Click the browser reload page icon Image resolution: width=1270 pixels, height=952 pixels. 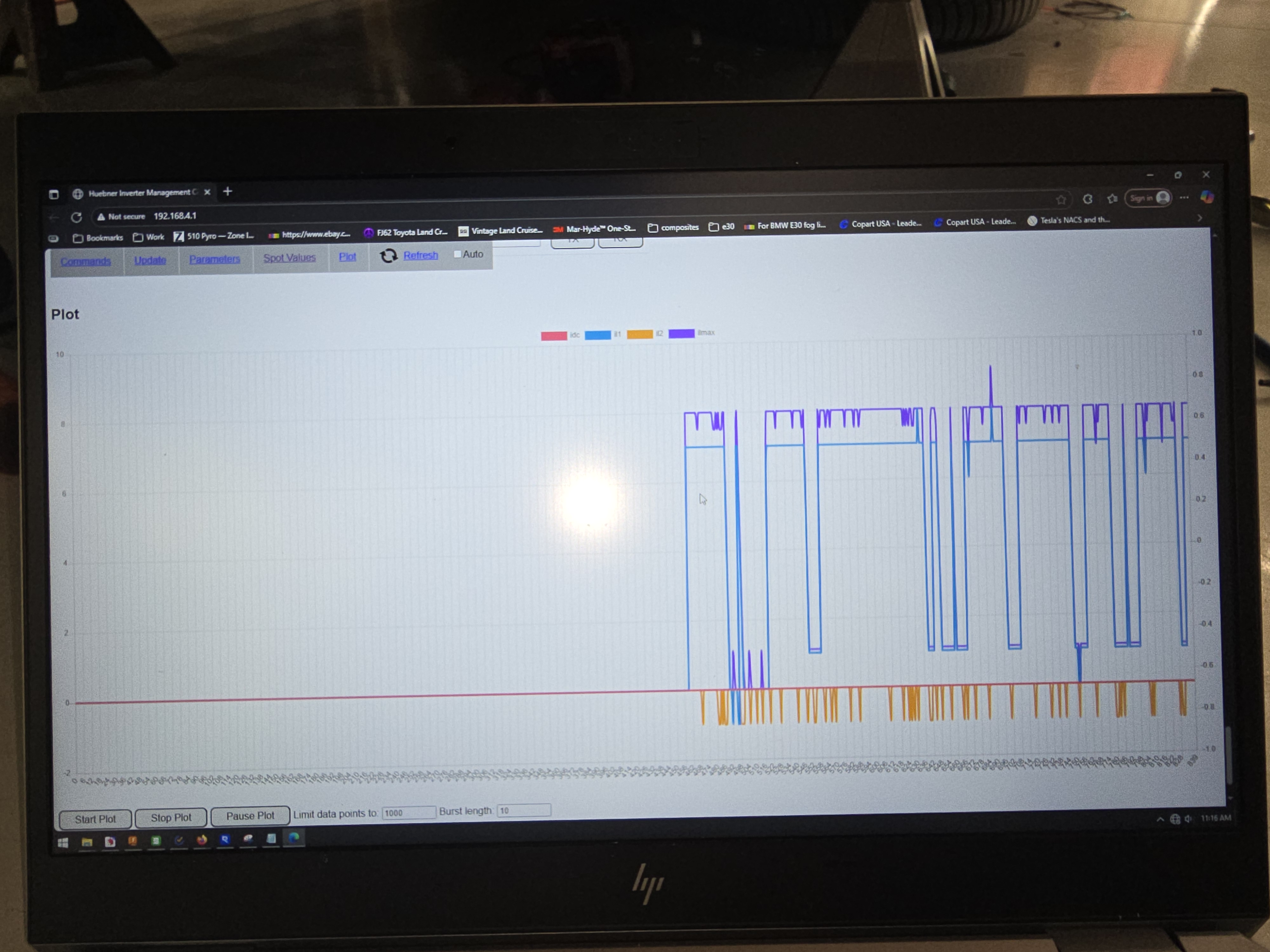coord(77,217)
